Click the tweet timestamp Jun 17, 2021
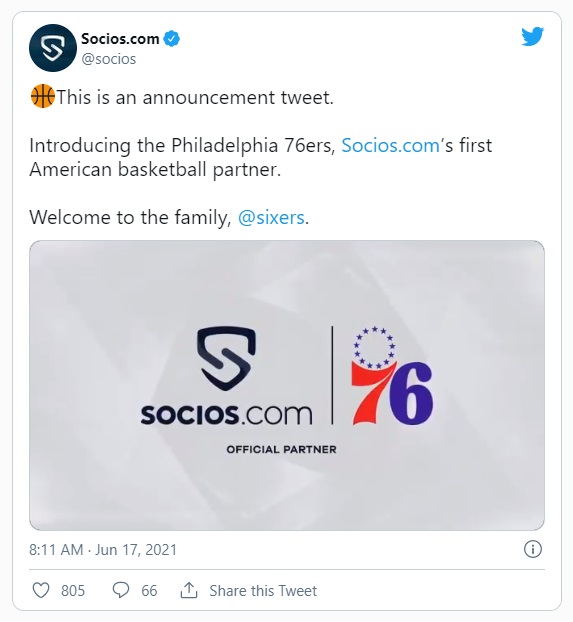This screenshot has height=622, width=573. tap(103, 550)
